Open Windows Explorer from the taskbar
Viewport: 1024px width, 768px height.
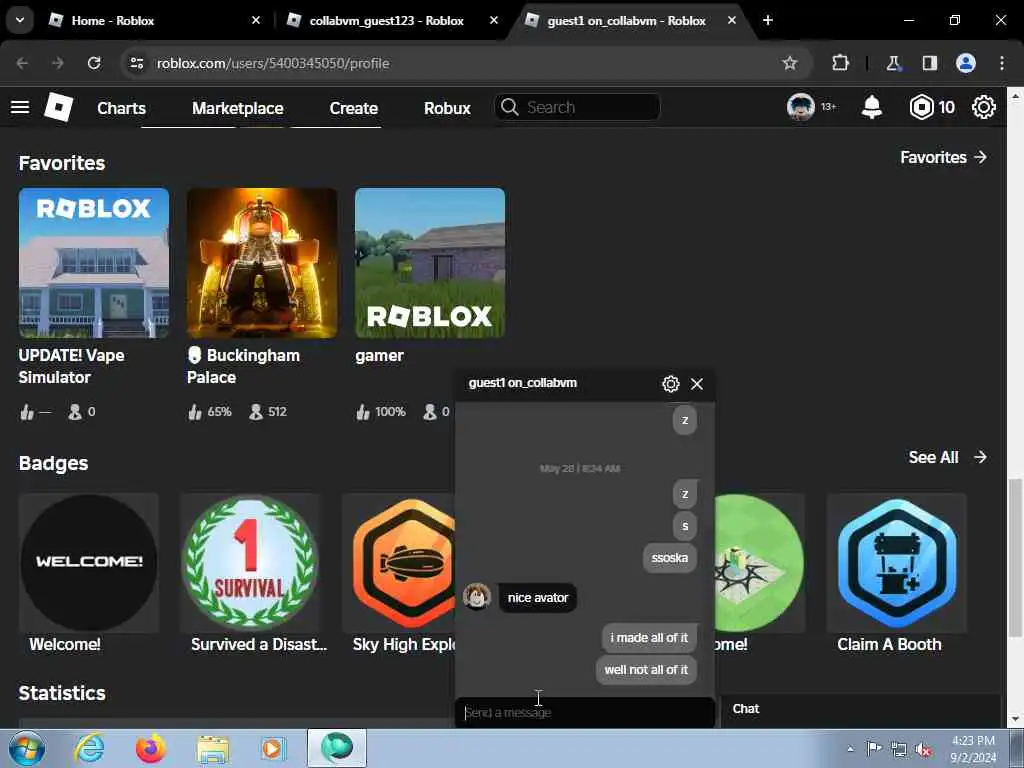(213, 748)
